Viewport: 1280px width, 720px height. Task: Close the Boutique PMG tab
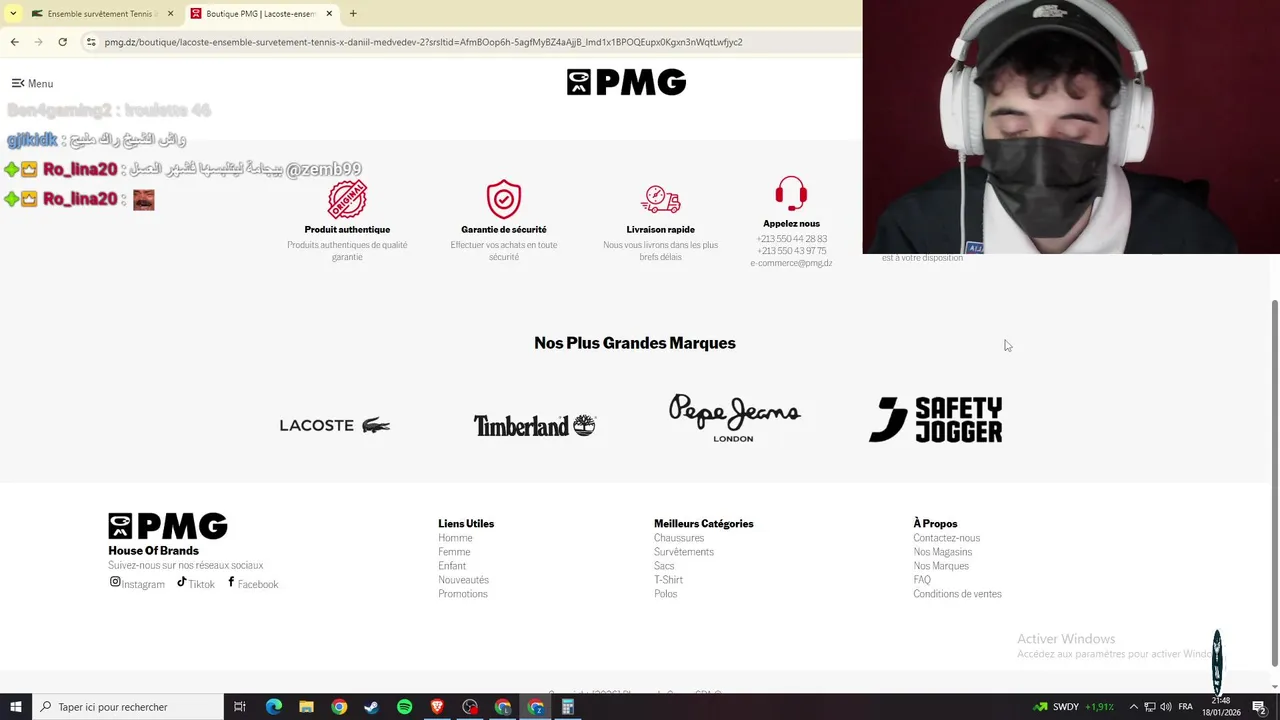(x=329, y=14)
